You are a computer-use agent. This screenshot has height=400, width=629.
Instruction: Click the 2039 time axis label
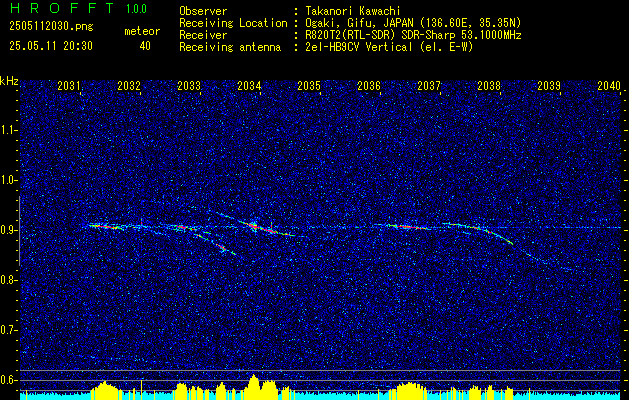(x=549, y=86)
